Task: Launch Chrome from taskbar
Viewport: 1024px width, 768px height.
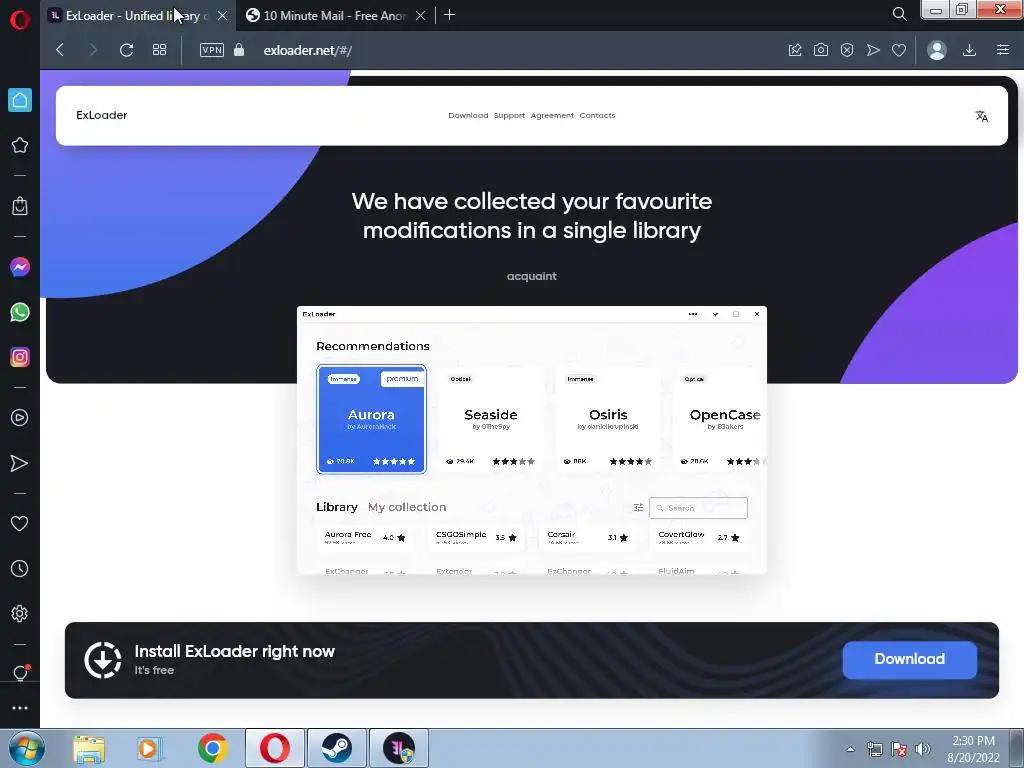Action: [212, 748]
